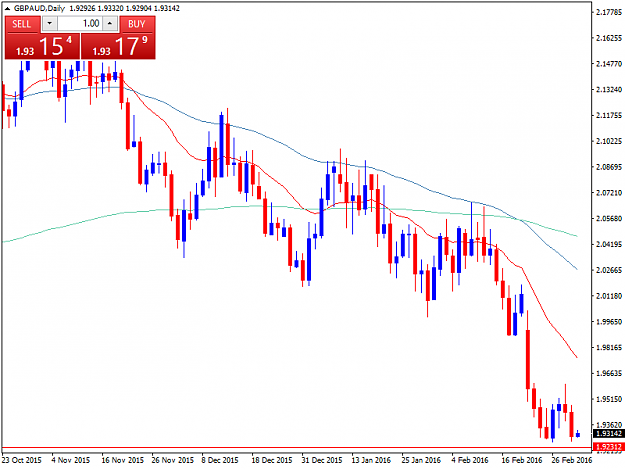
Task: Click the 16 Nov 2015 date label
Action: click(x=122, y=460)
